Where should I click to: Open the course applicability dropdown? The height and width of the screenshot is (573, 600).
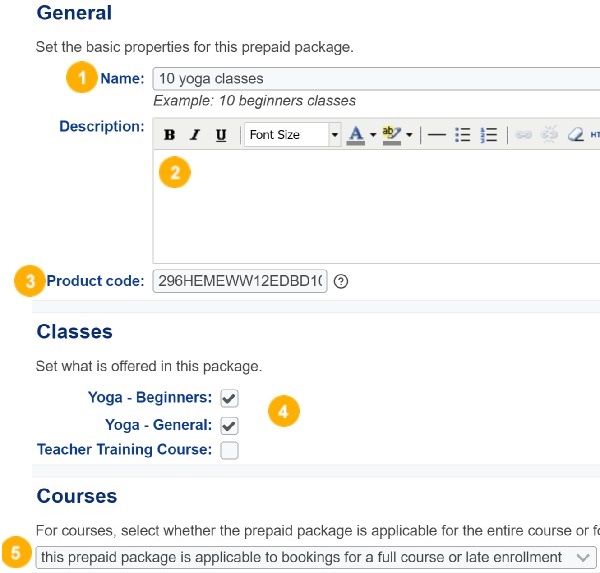pos(316,557)
